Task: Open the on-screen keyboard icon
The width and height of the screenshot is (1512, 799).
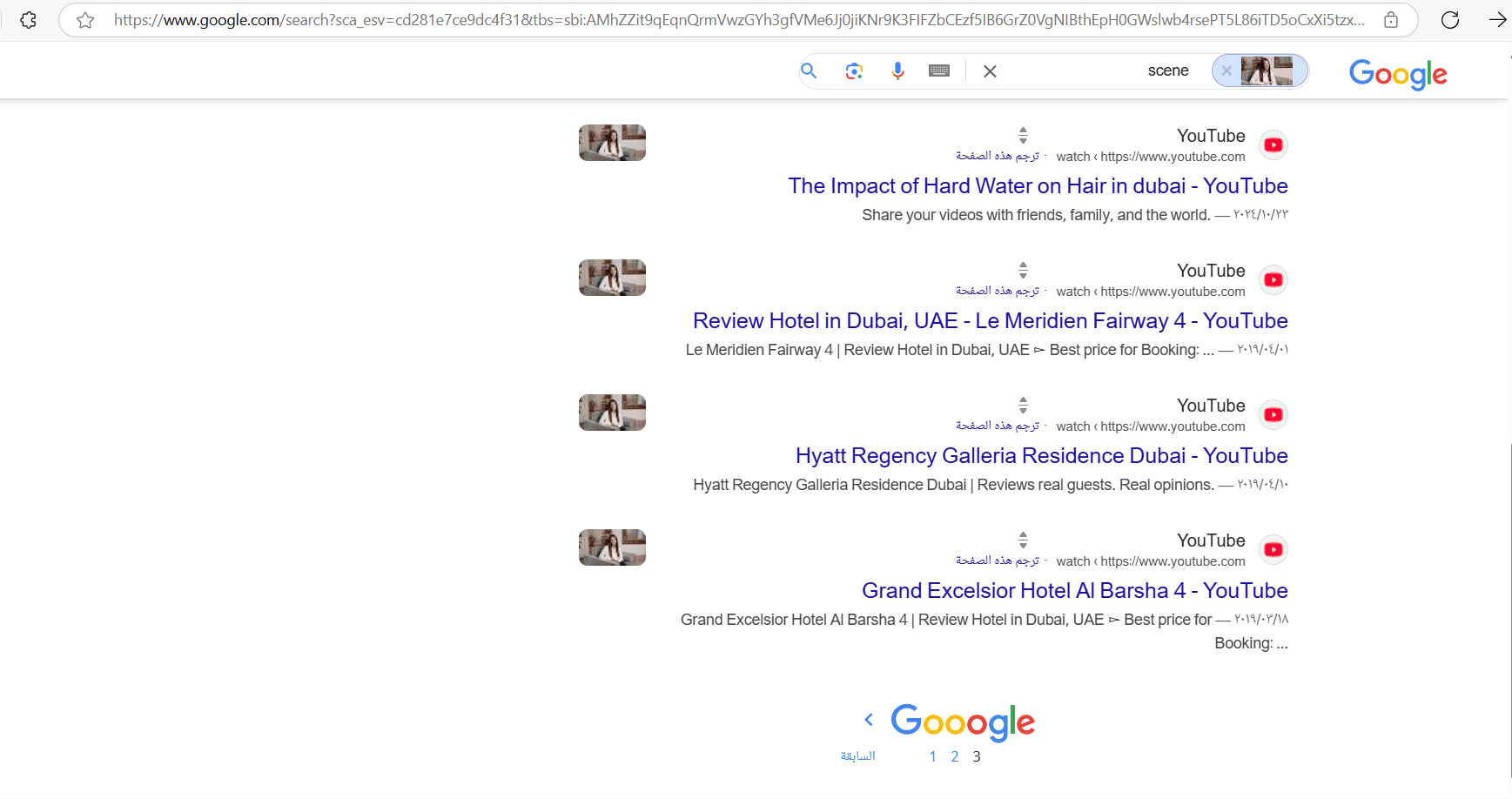Action: pyautogui.click(x=939, y=71)
